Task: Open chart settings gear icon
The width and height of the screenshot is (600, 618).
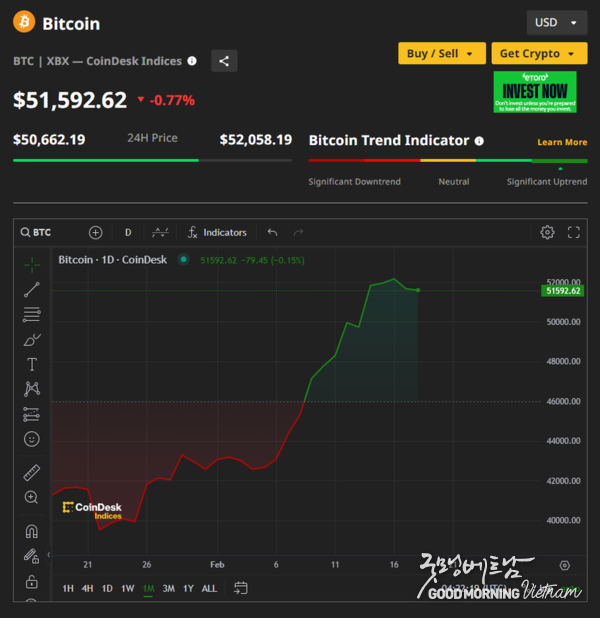Action: tap(547, 232)
